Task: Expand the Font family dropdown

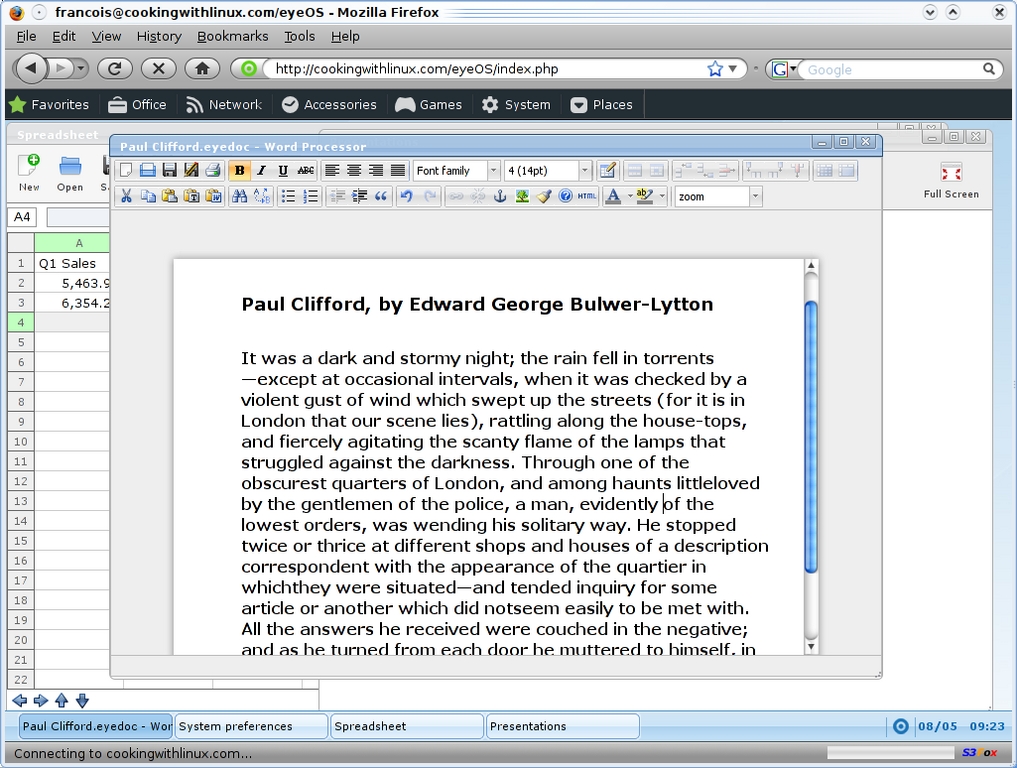Action: pos(492,171)
